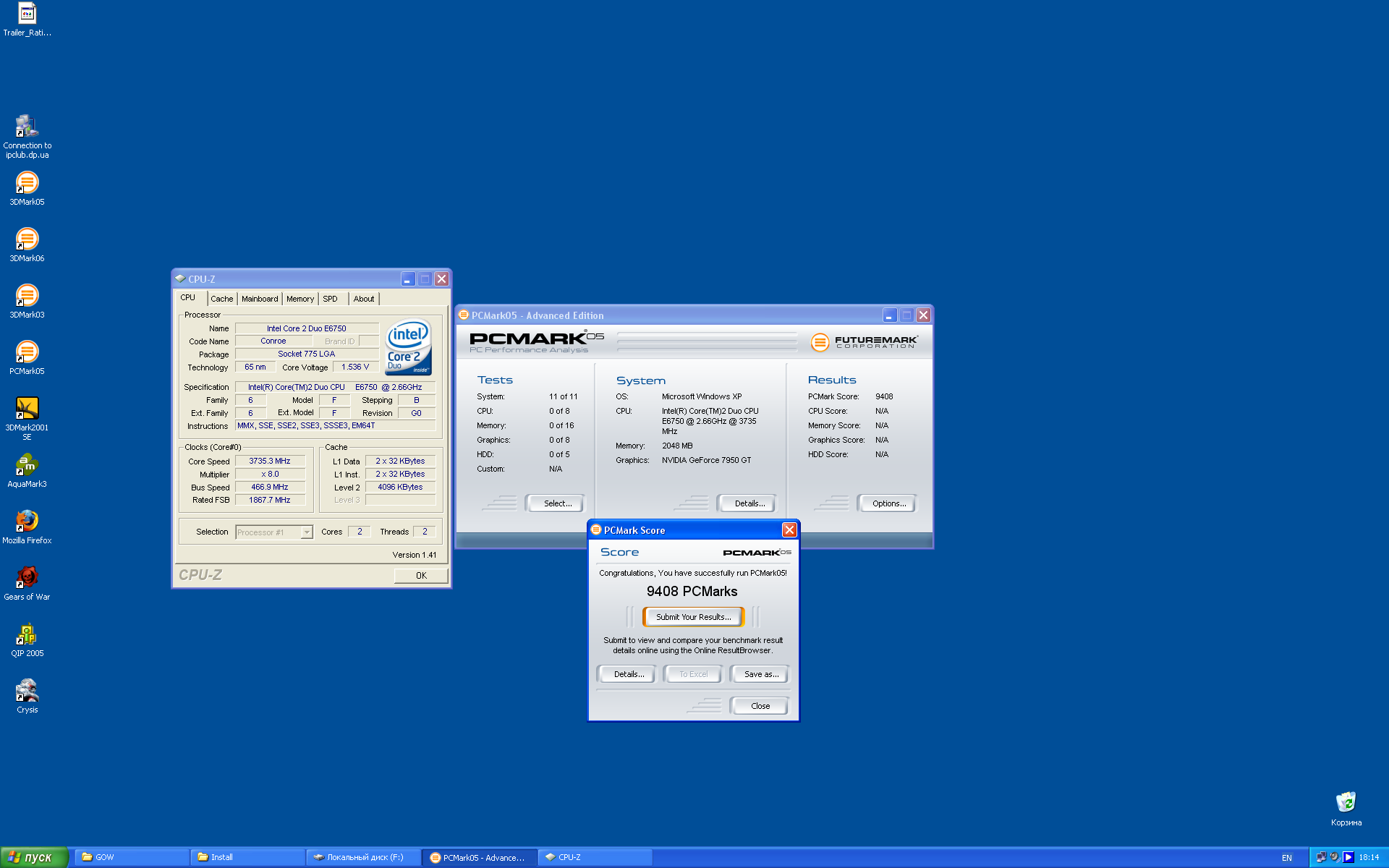Image resolution: width=1389 pixels, height=868 pixels.
Task: Click NVIDIA GeForce 7950 GT graphics text
Action: pyautogui.click(x=706, y=460)
